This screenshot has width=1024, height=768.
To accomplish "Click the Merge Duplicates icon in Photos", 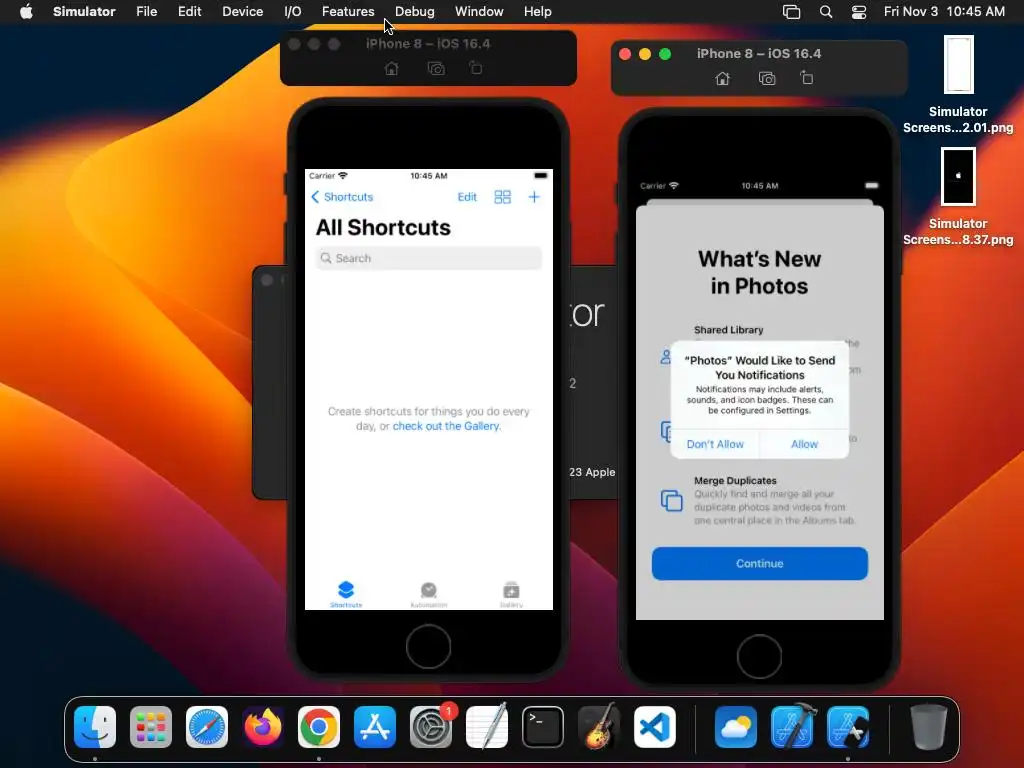I will [671, 501].
